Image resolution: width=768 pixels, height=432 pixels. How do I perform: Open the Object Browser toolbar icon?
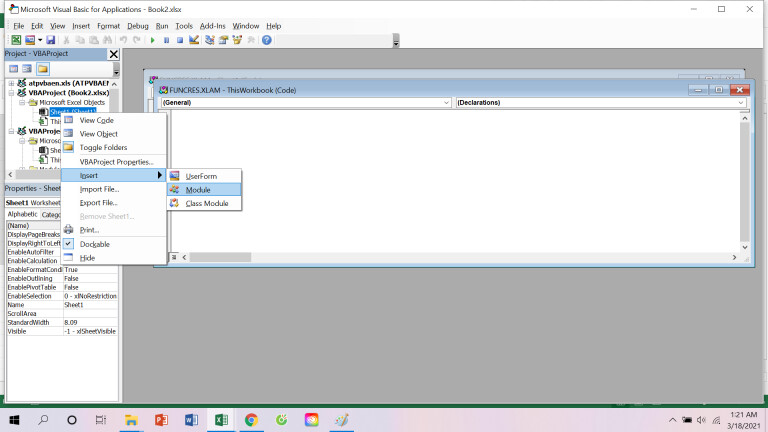(x=237, y=40)
